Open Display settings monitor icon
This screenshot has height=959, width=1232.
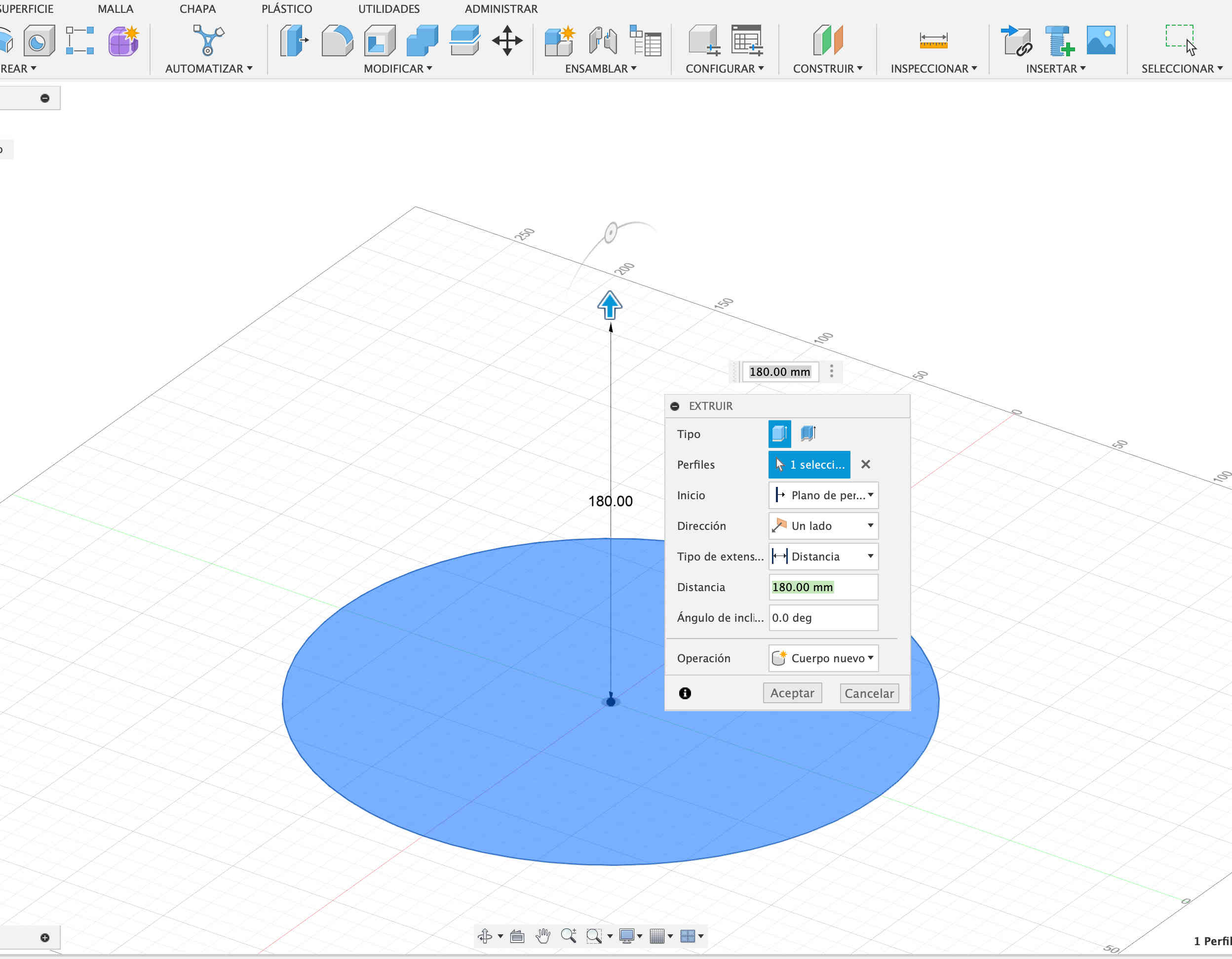click(x=627, y=936)
